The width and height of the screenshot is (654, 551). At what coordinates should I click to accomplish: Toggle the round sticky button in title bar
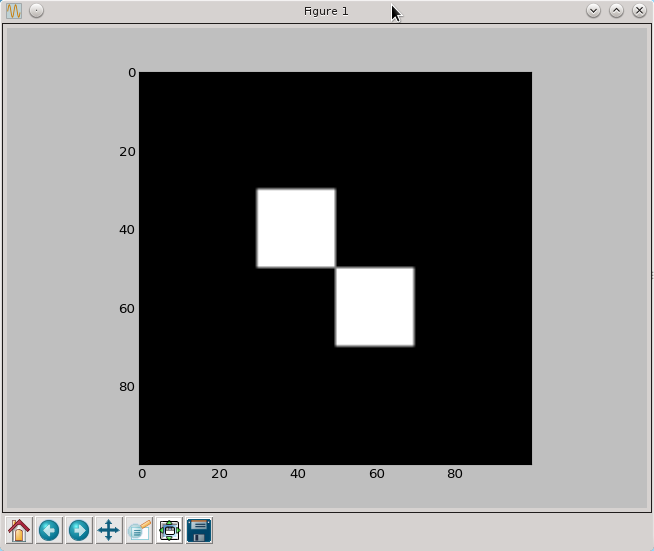pos(36,11)
